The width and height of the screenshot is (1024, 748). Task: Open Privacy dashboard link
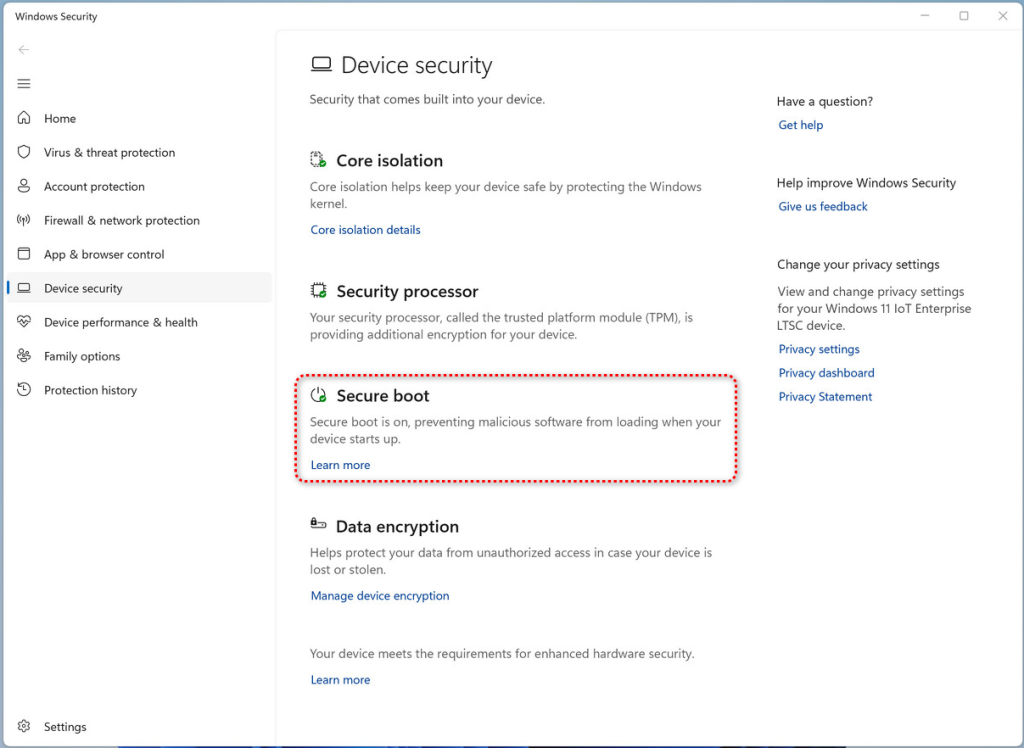coord(826,373)
